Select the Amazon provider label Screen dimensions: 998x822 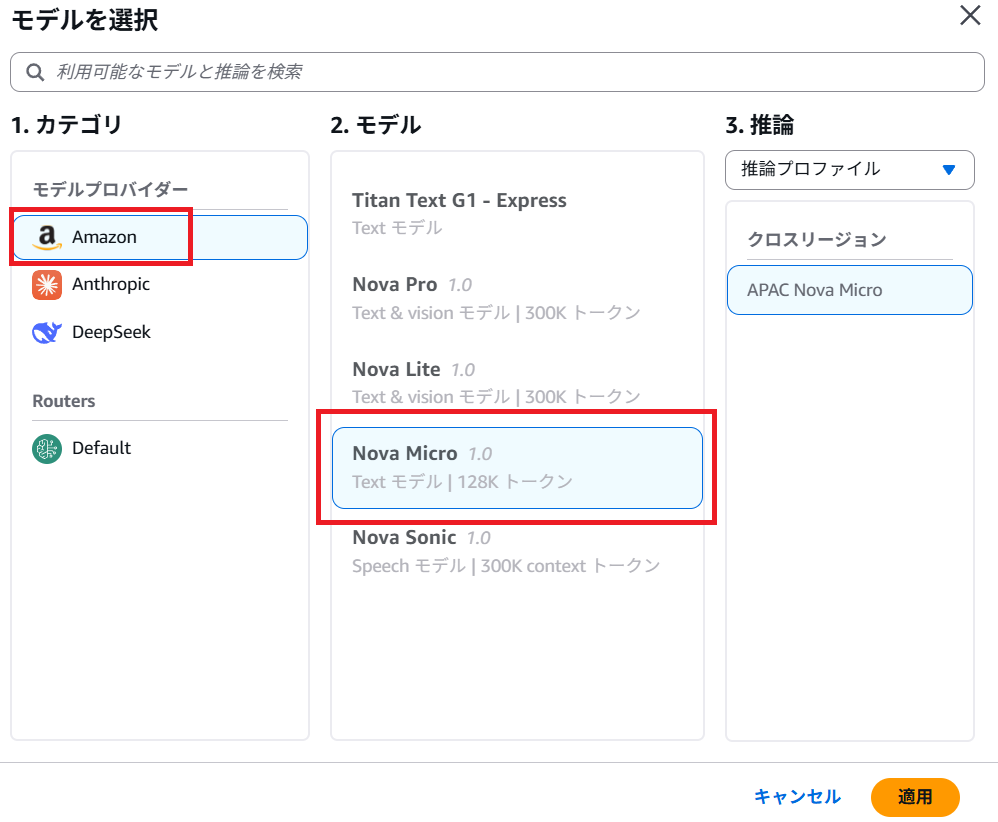point(104,237)
